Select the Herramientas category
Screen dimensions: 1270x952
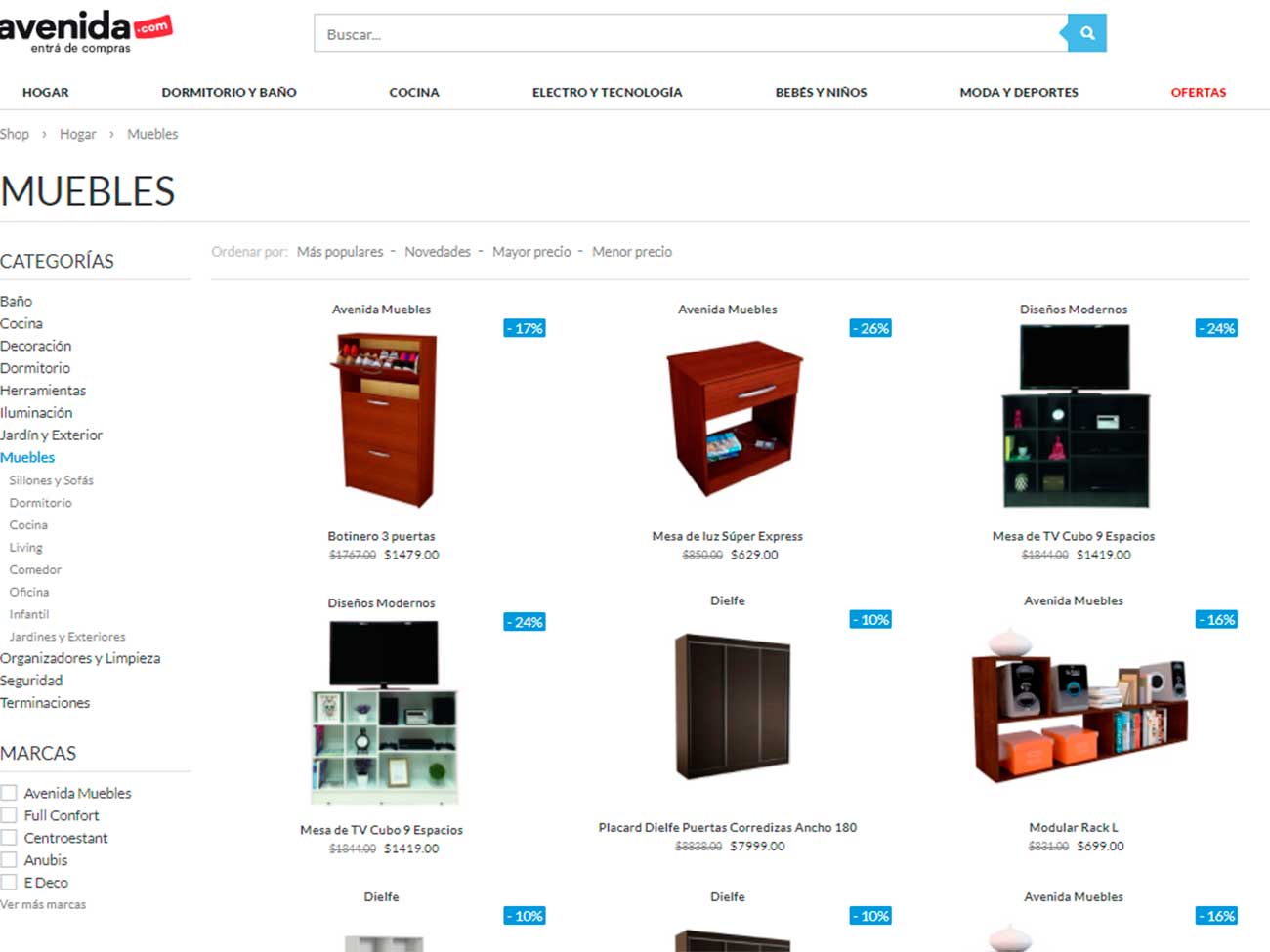[x=43, y=391]
